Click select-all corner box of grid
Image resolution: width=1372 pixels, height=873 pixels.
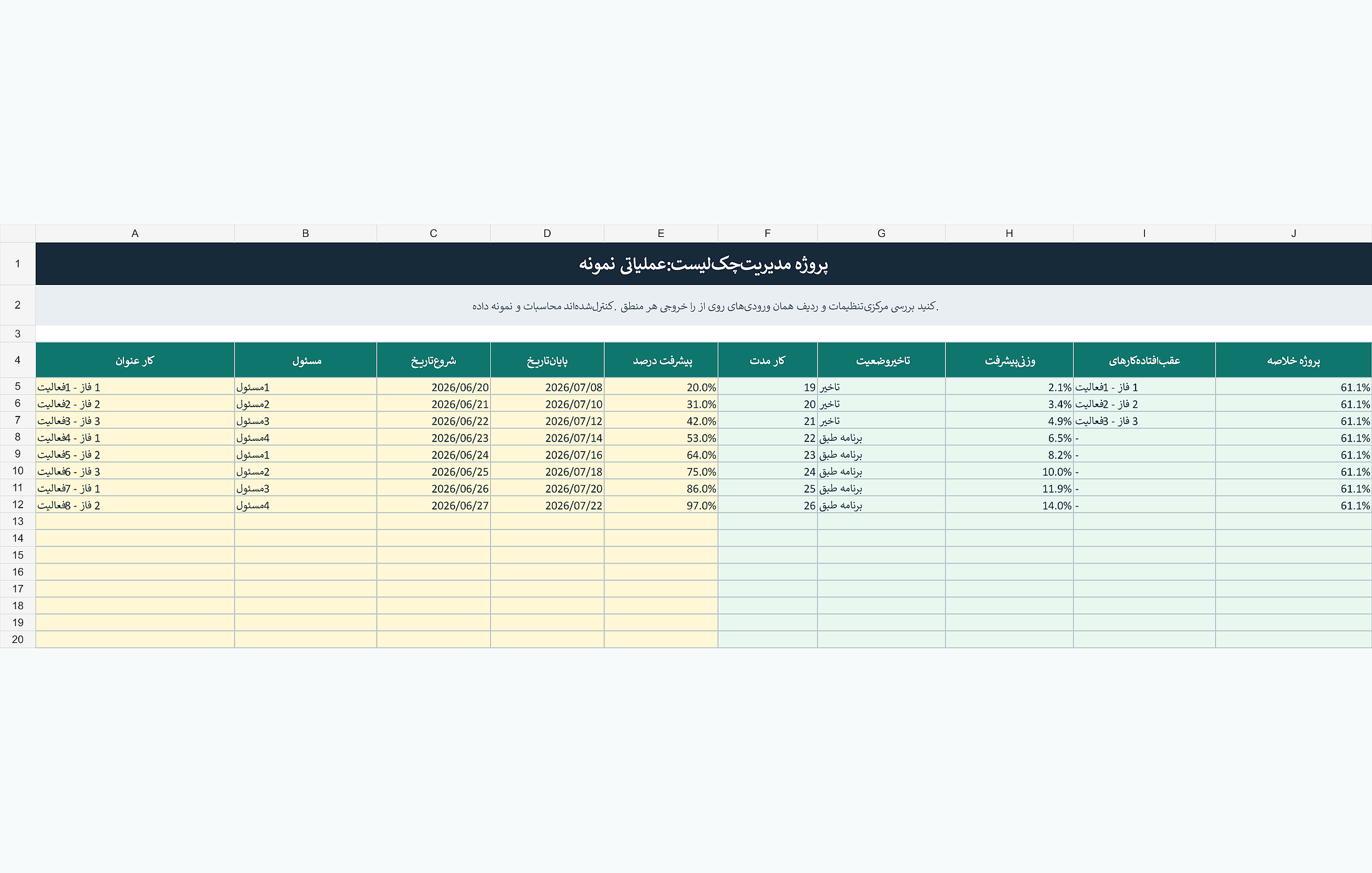[x=17, y=233]
